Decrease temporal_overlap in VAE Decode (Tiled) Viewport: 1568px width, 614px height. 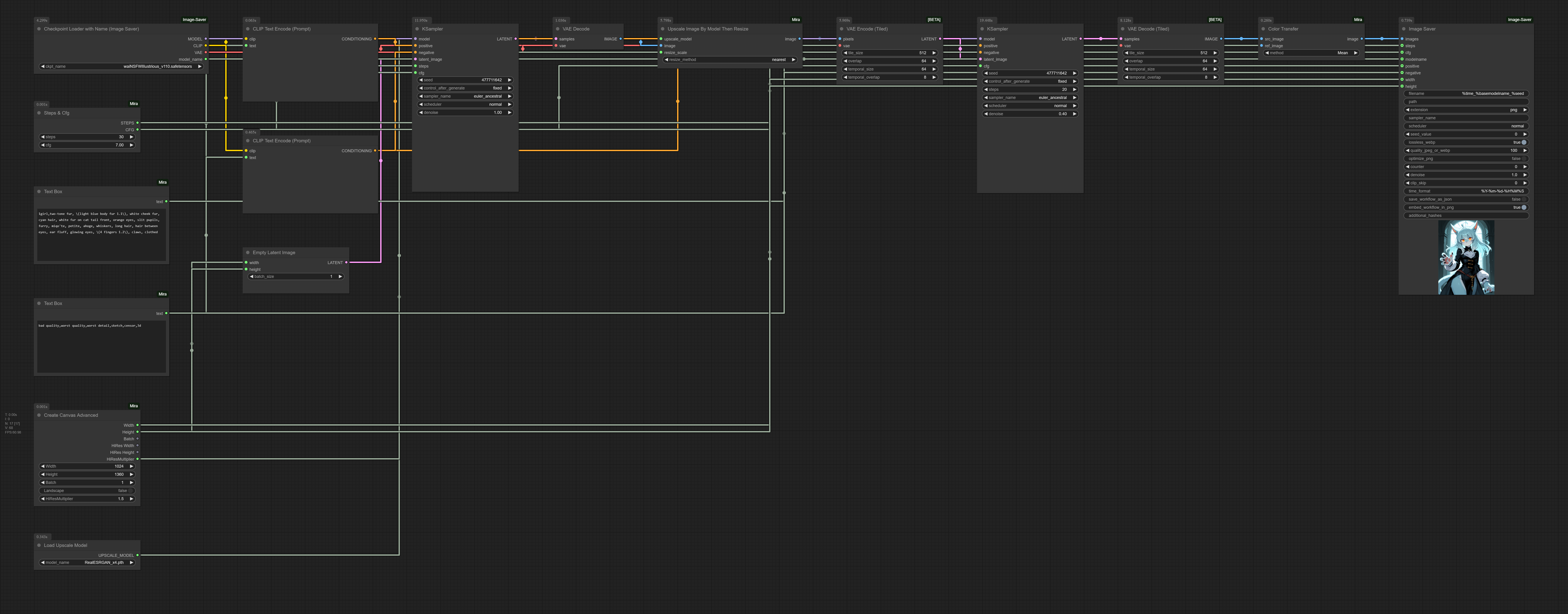(x=1127, y=77)
